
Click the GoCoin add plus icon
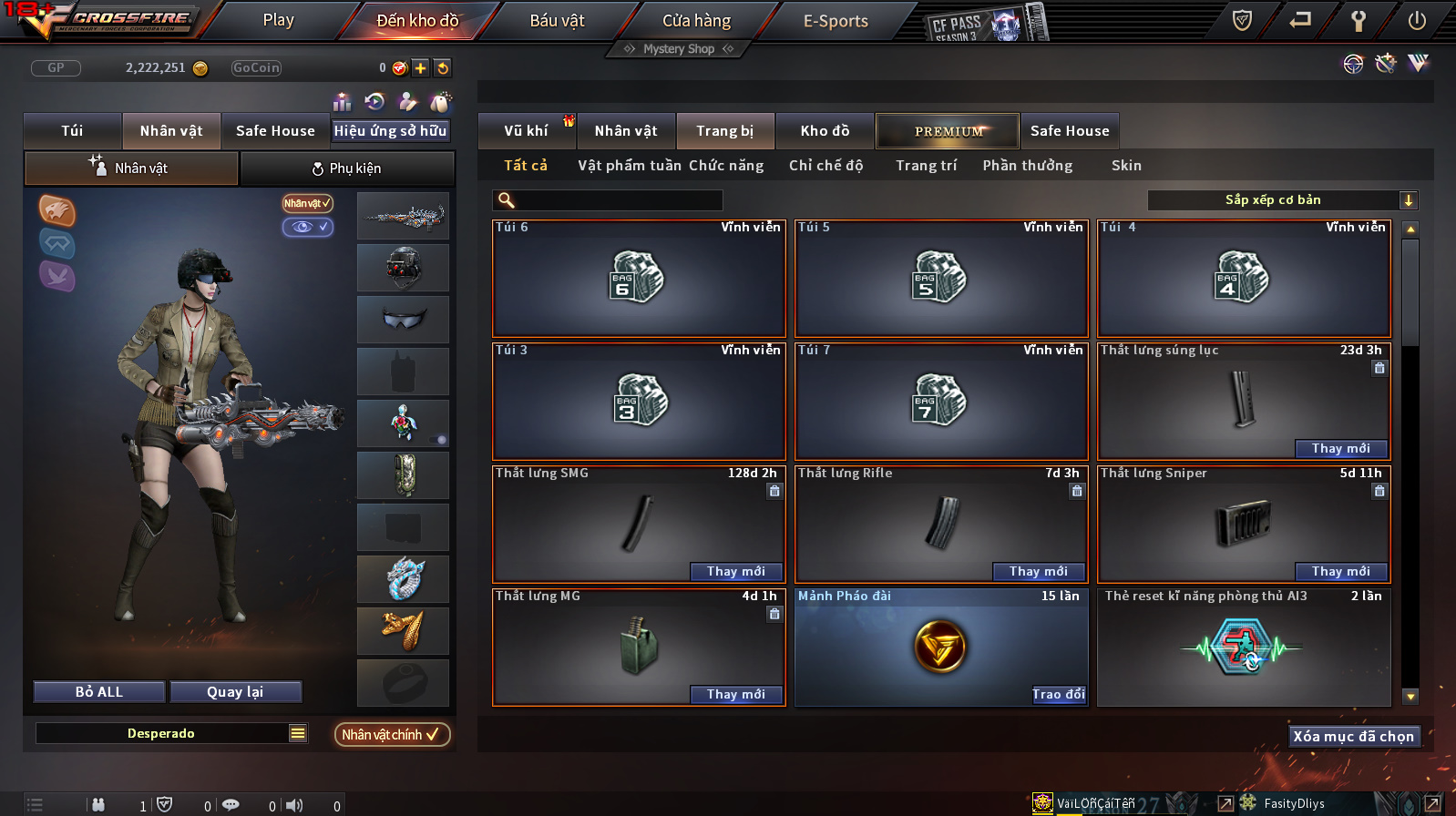pos(420,67)
